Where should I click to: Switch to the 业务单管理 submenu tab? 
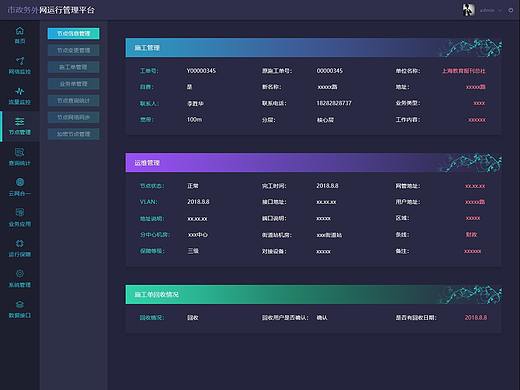[x=73, y=84]
